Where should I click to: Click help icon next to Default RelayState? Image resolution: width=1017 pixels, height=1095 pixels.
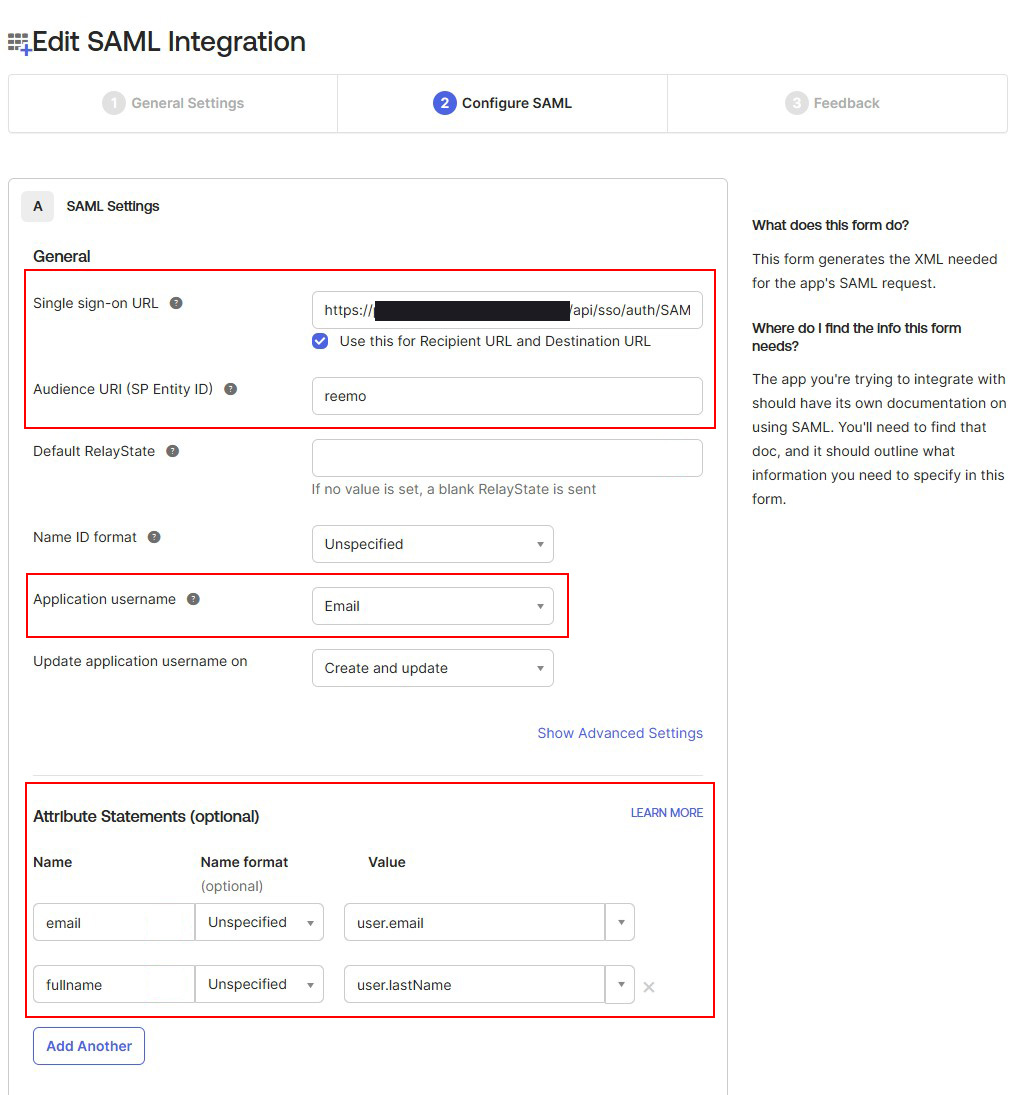pos(172,451)
